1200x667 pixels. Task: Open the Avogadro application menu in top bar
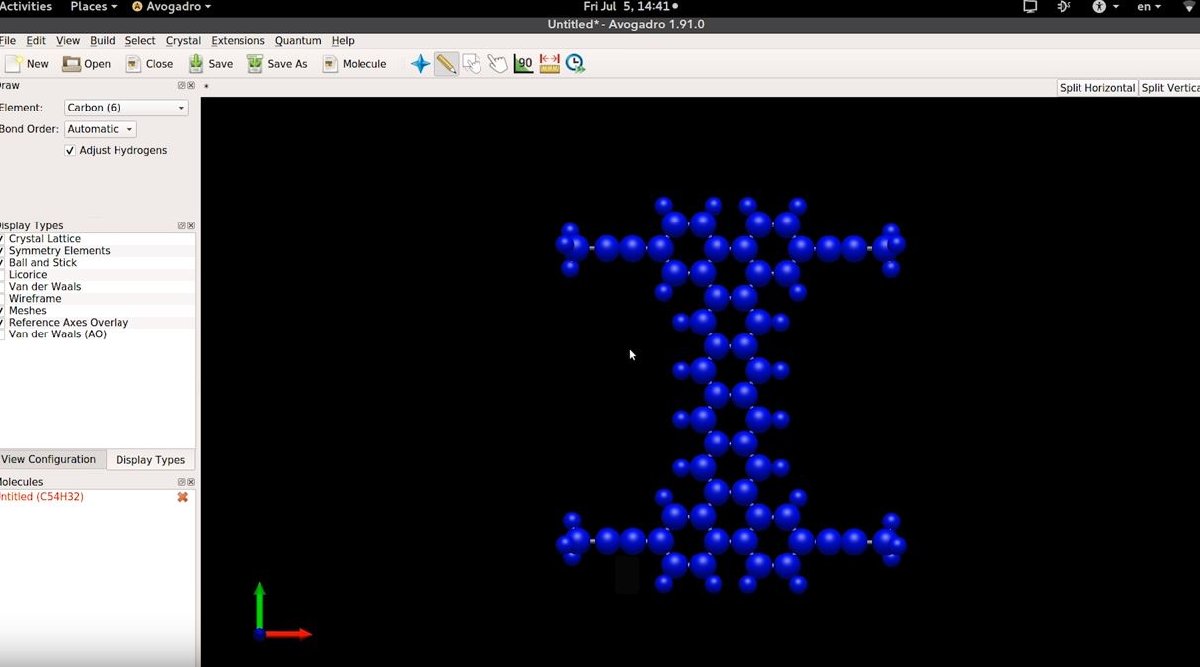coord(171,7)
